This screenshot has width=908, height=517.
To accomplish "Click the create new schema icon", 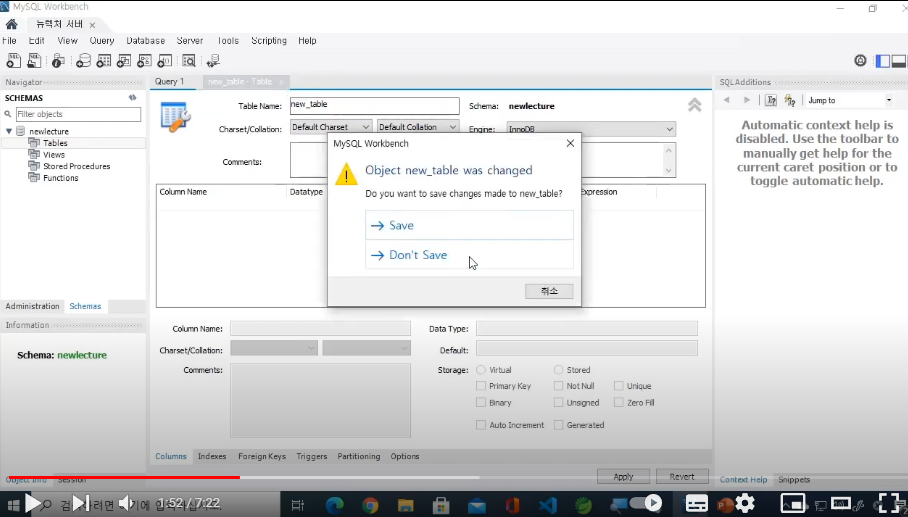I will [x=83, y=60].
